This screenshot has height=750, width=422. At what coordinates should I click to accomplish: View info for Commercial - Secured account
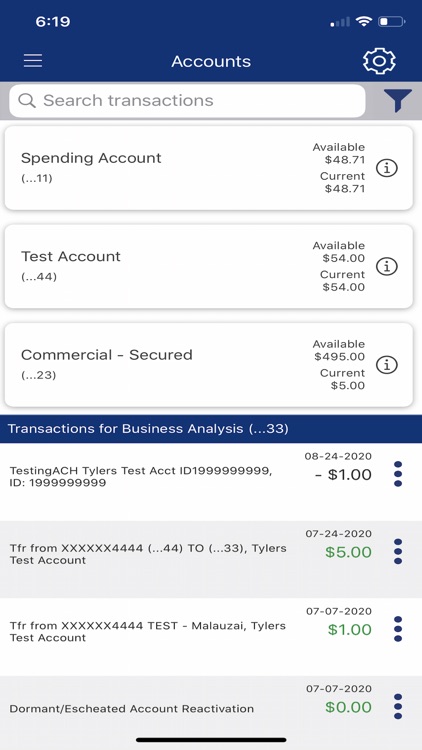[387, 365]
